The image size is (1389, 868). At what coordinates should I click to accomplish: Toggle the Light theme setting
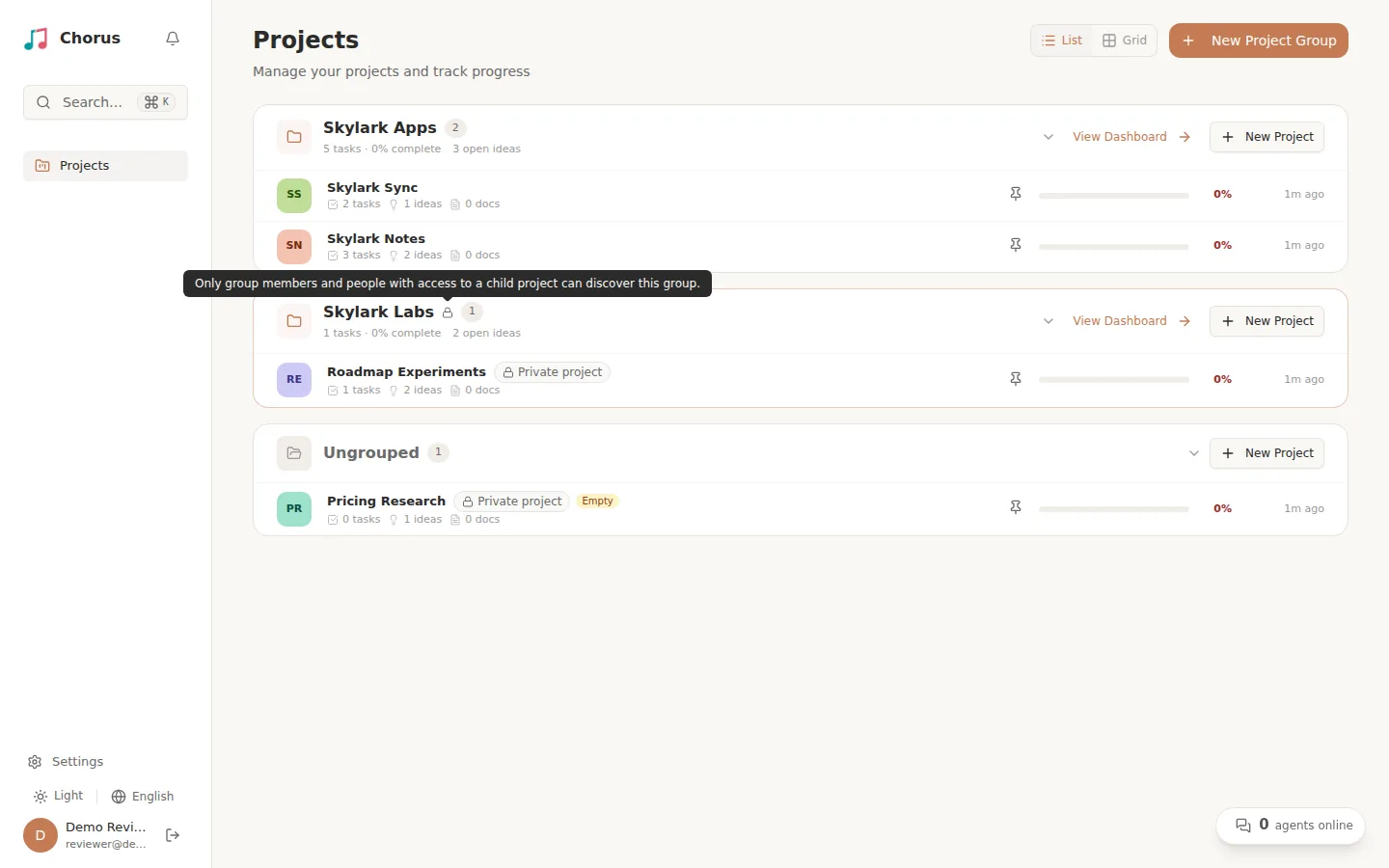click(x=59, y=797)
